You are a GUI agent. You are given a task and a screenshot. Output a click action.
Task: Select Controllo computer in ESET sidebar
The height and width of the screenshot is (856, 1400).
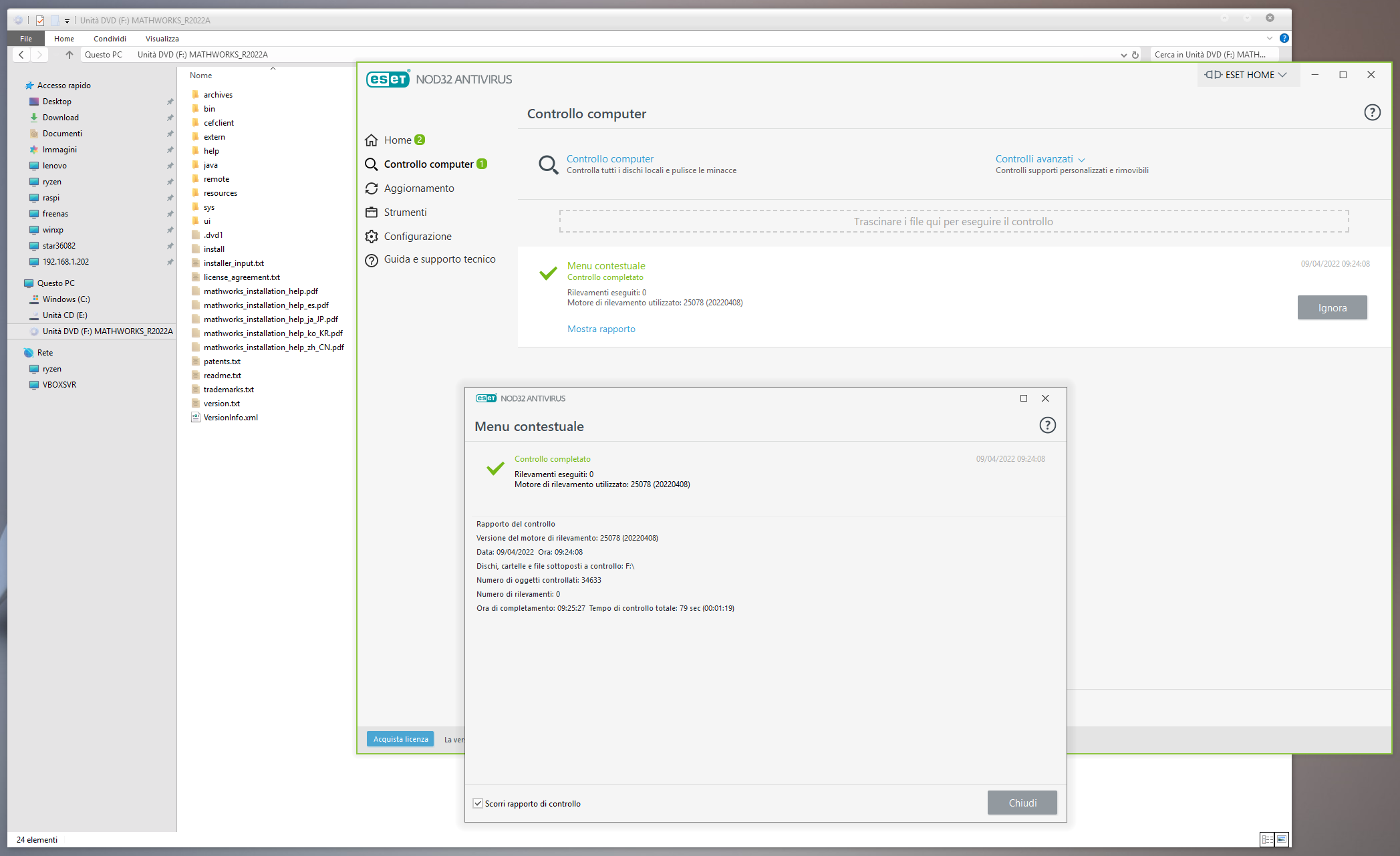tap(428, 164)
